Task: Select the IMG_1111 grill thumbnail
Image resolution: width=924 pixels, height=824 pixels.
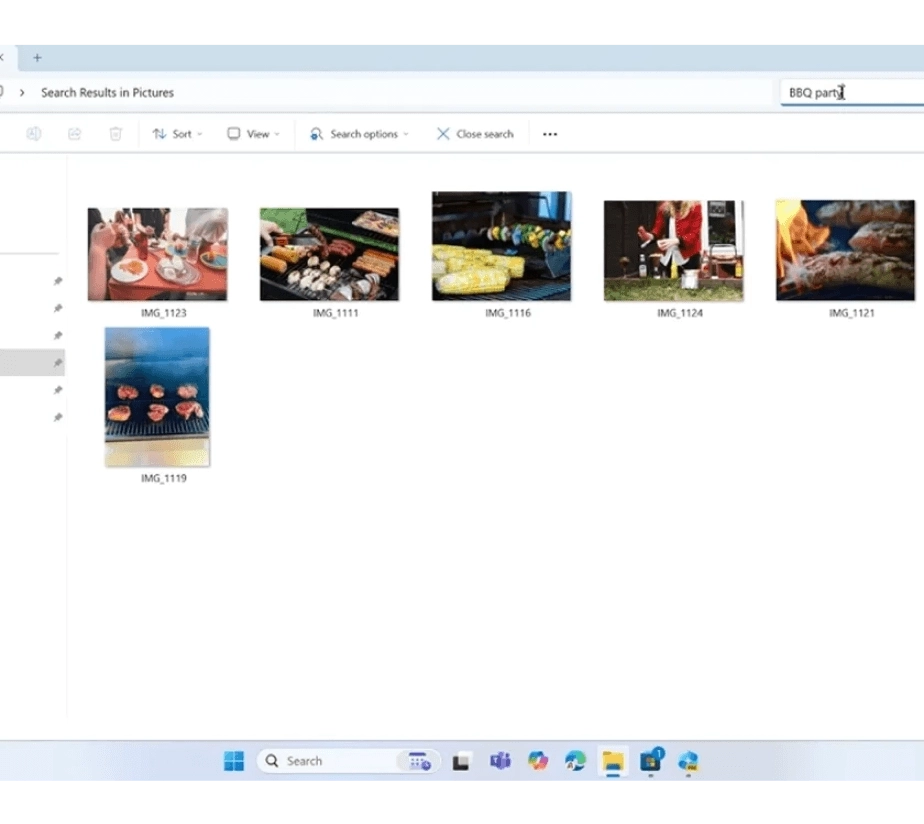Action: pyautogui.click(x=329, y=254)
